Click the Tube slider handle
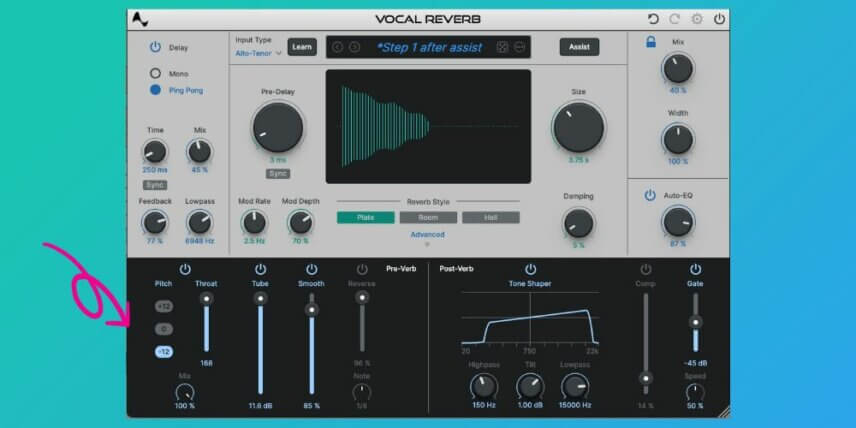This screenshot has width=856, height=428. click(260, 298)
